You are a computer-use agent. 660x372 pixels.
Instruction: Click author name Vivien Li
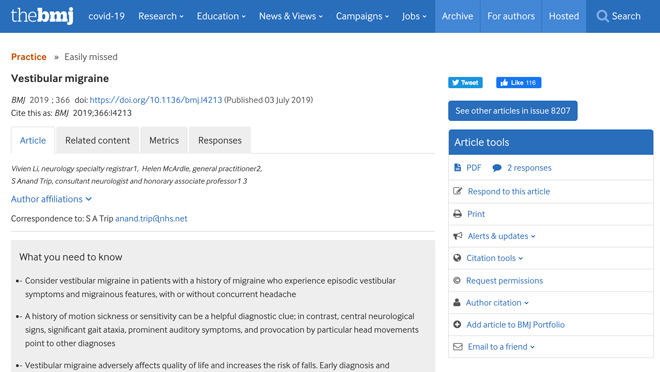[x=25, y=168]
